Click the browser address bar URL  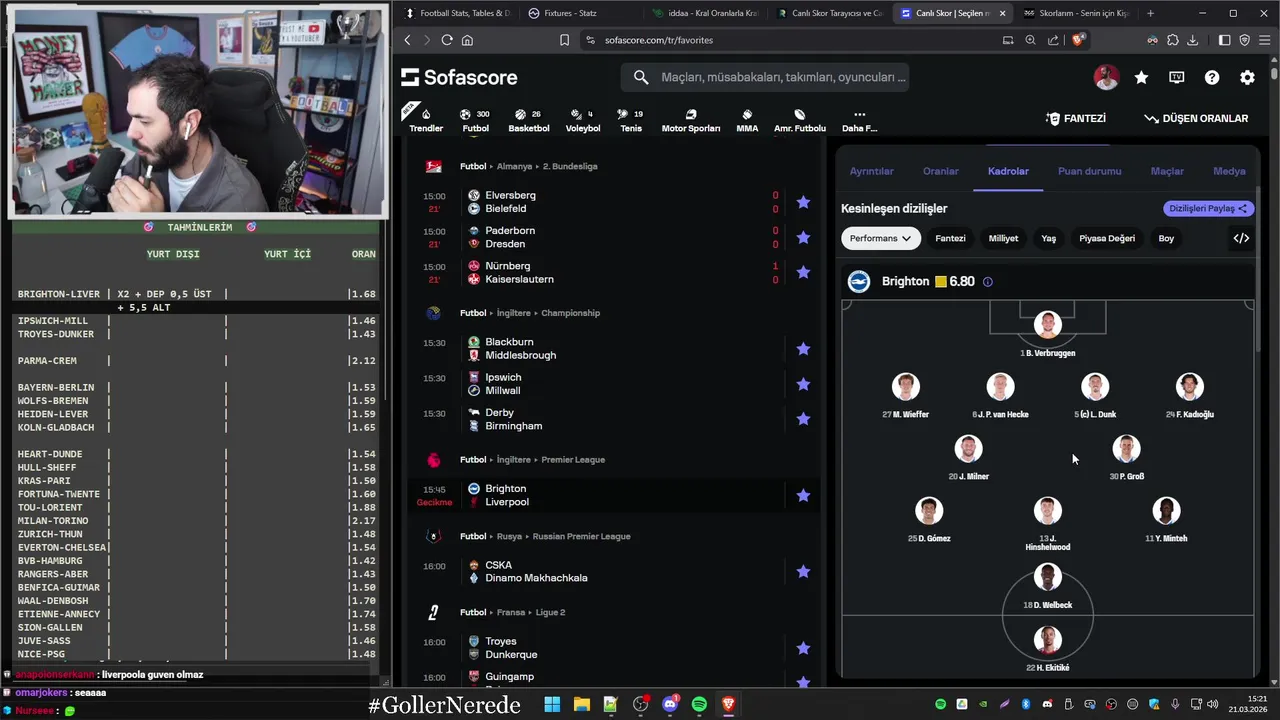(x=659, y=40)
